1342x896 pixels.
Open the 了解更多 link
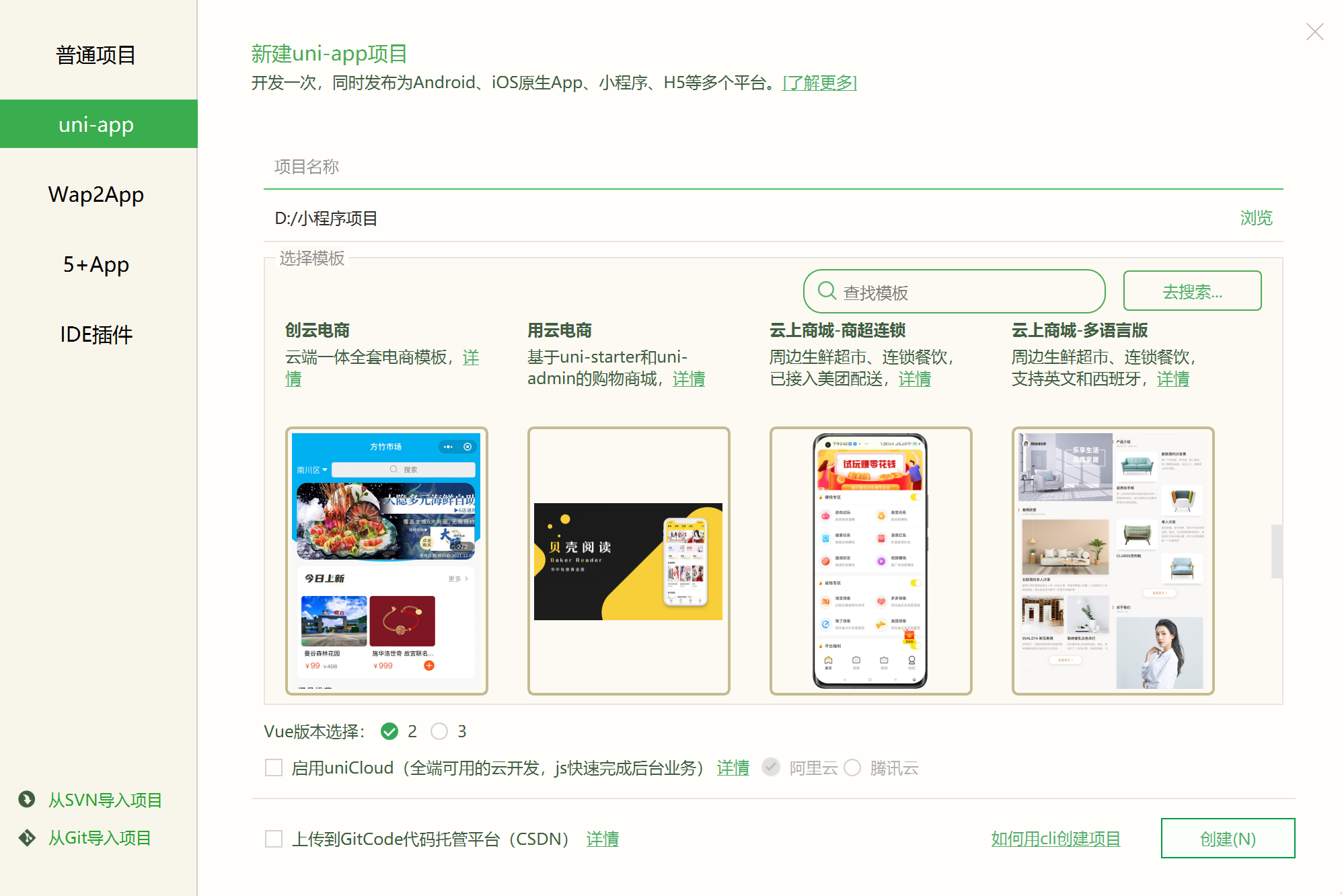click(x=819, y=82)
